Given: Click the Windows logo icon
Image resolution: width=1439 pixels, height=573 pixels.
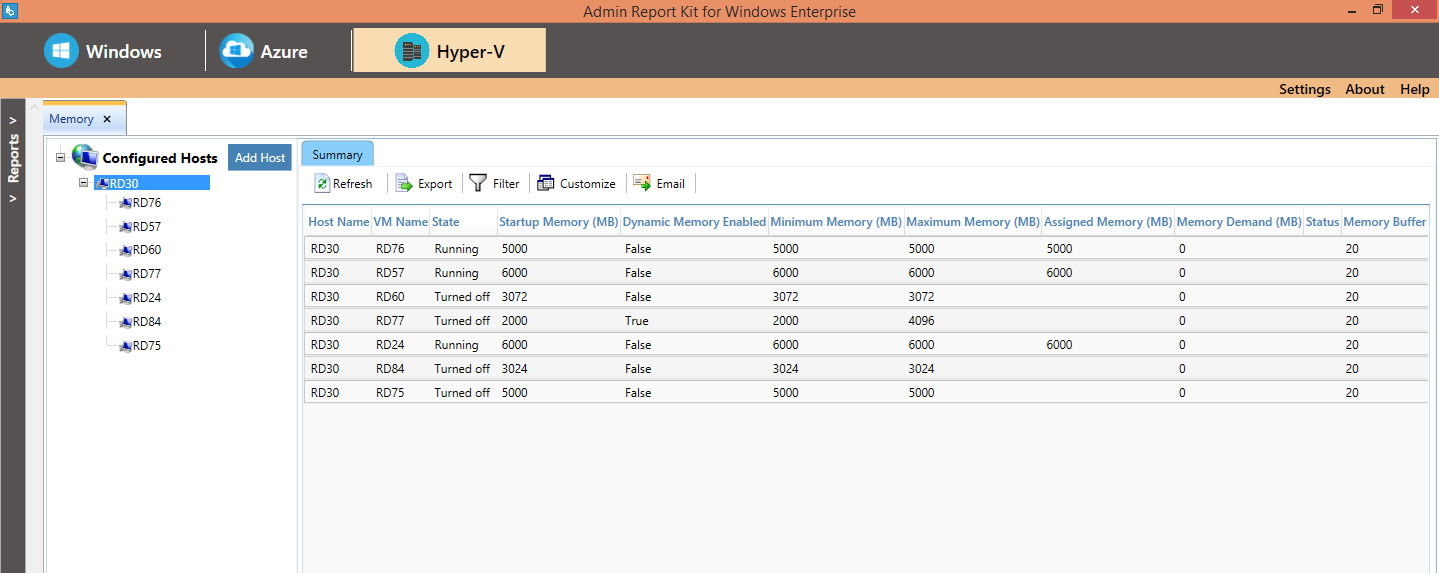Looking at the screenshot, I should pyautogui.click(x=61, y=51).
